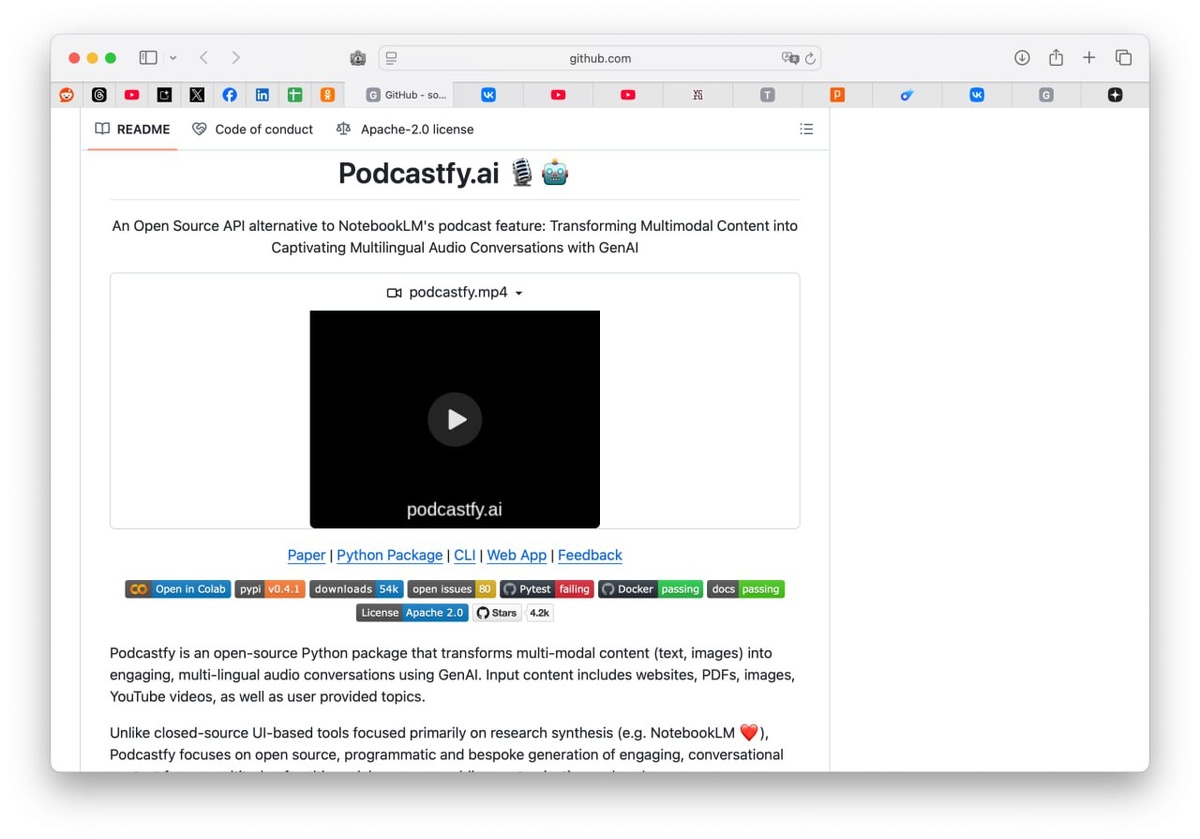Toggle the Safari sidebar
Image resolution: width=1200 pixels, height=839 pixels.
[148, 58]
